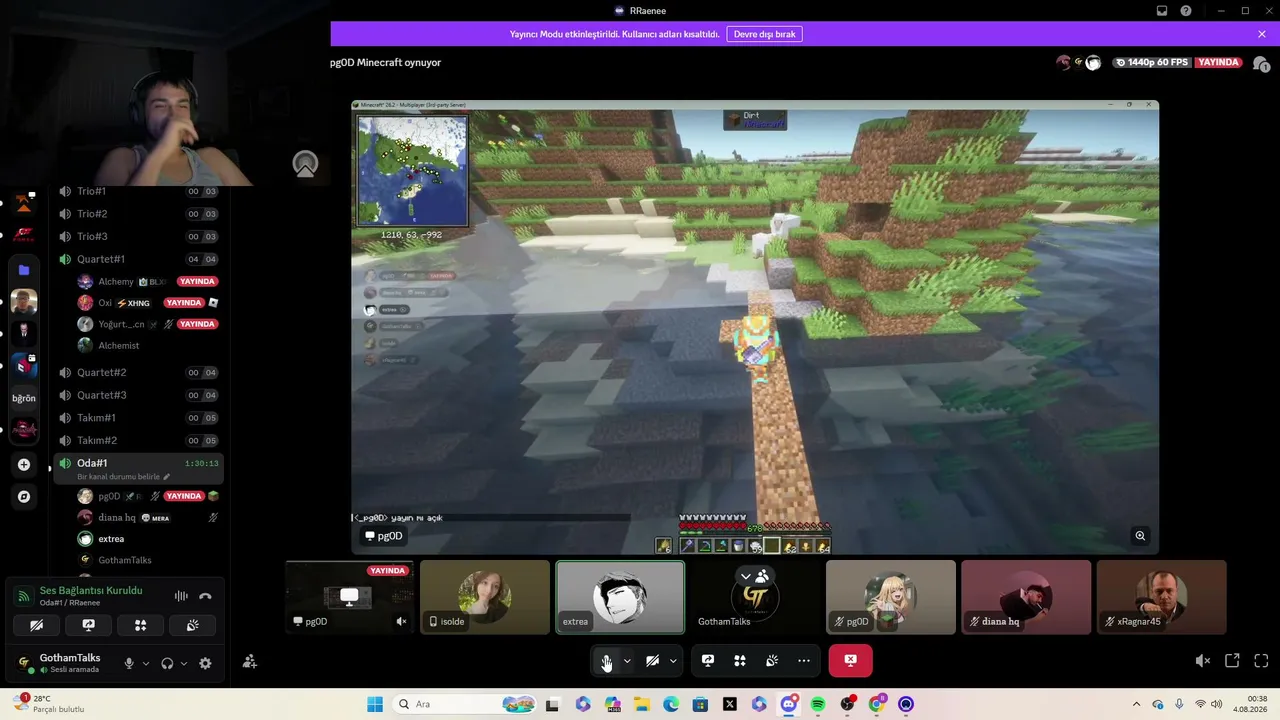Join the Trio#2 voice channel

(138, 214)
